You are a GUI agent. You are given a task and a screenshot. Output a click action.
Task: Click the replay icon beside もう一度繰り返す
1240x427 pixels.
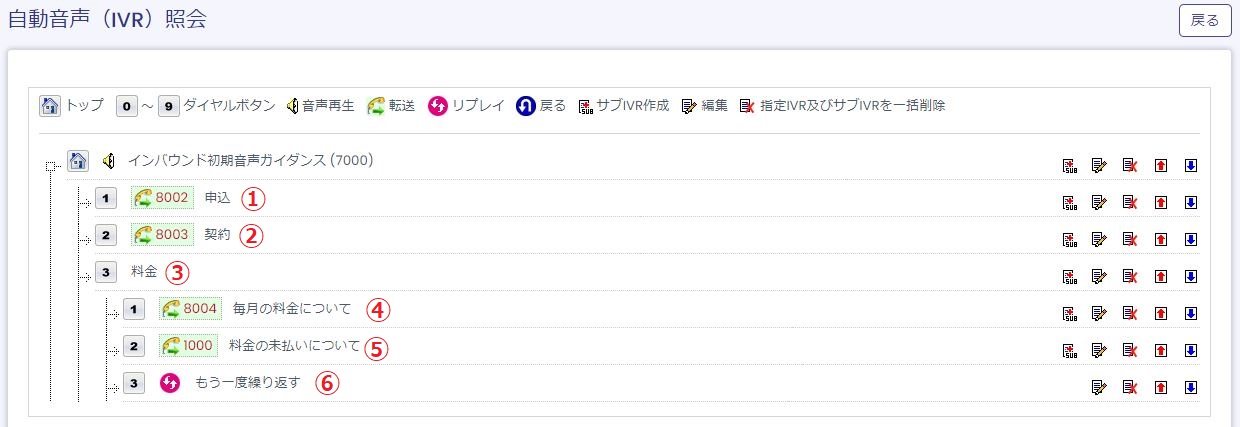pyautogui.click(x=170, y=383)
